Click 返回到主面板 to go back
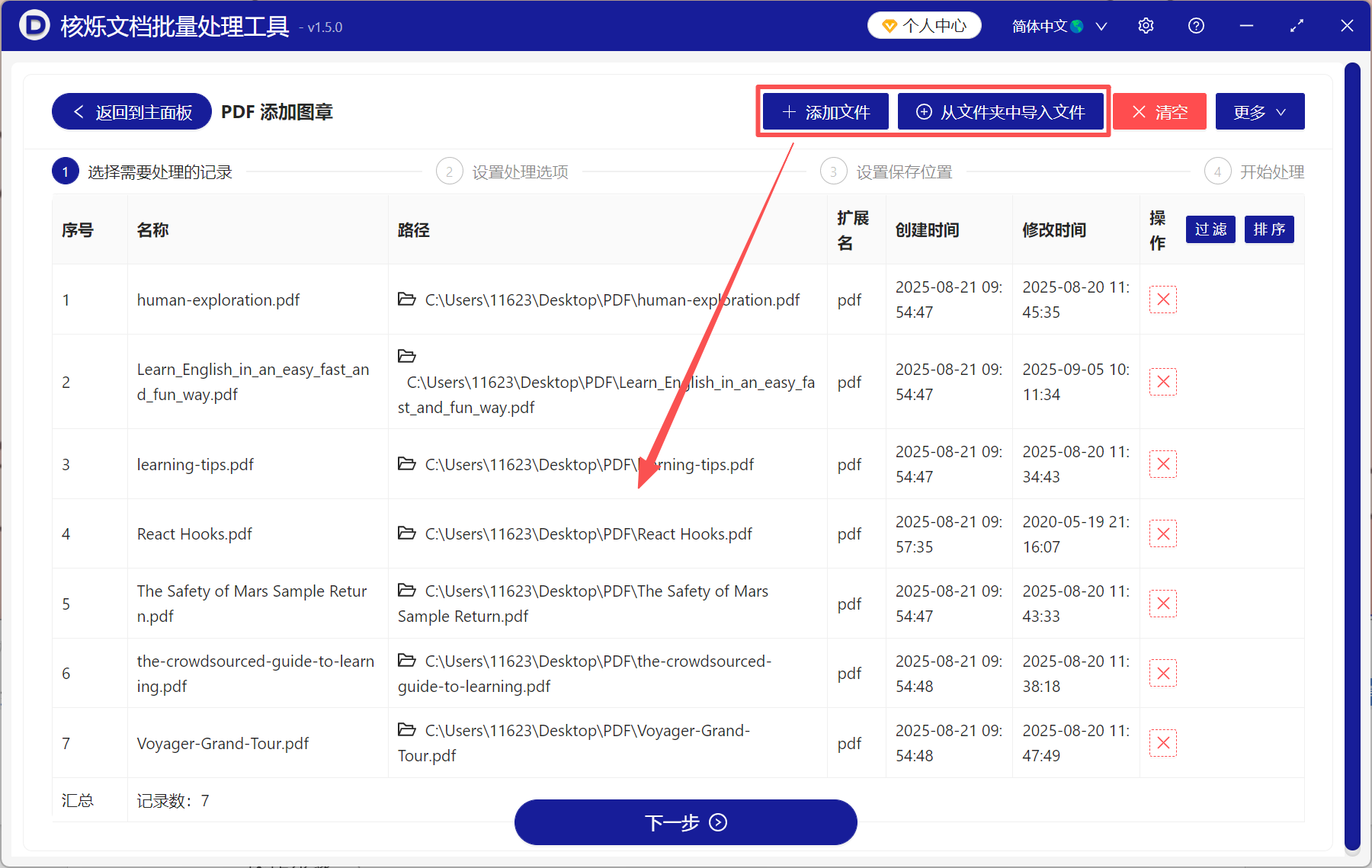Image resolution: width=1372 pixels, height=868 pixels. click(130, 111)
